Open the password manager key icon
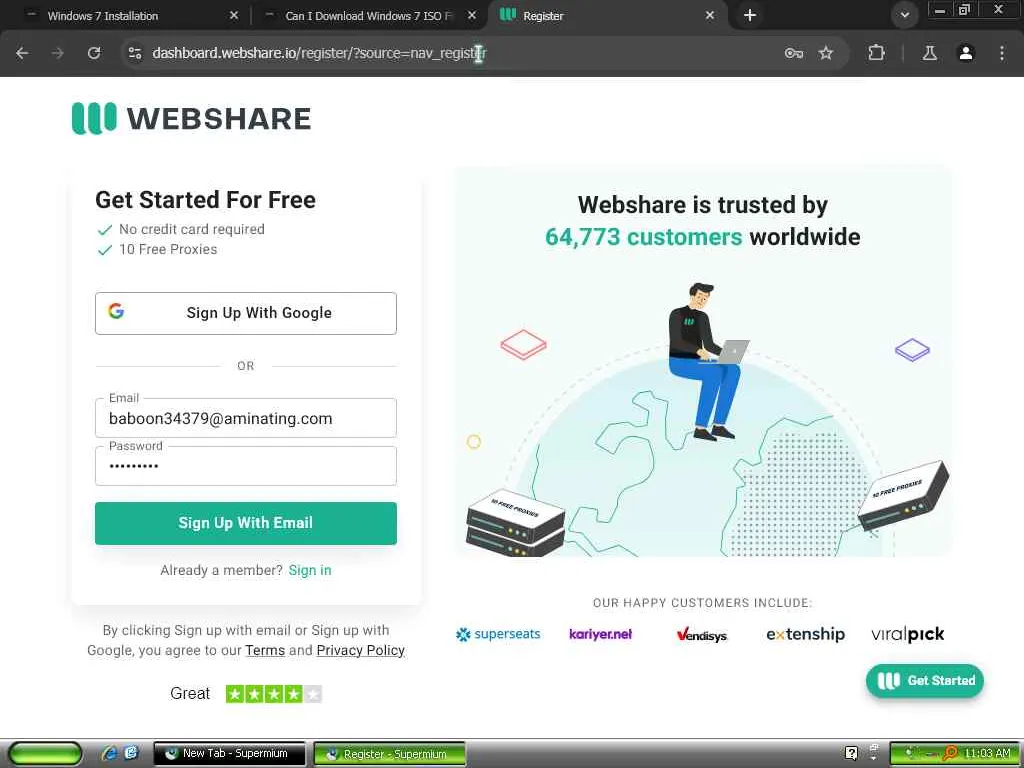 (793, 53)
